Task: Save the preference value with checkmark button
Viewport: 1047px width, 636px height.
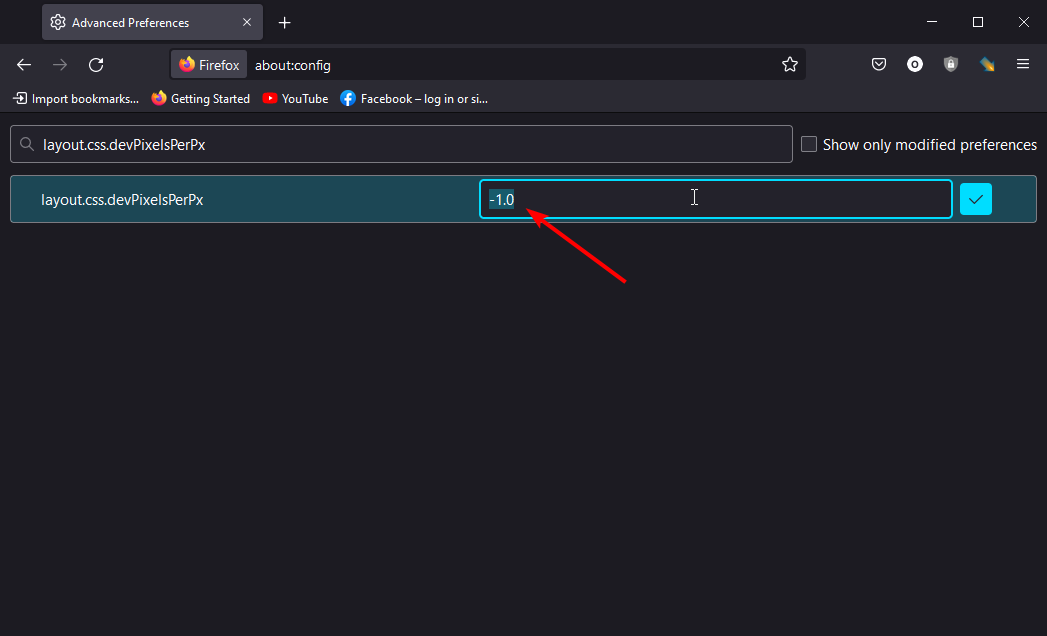Action: [x=976, y=199]
